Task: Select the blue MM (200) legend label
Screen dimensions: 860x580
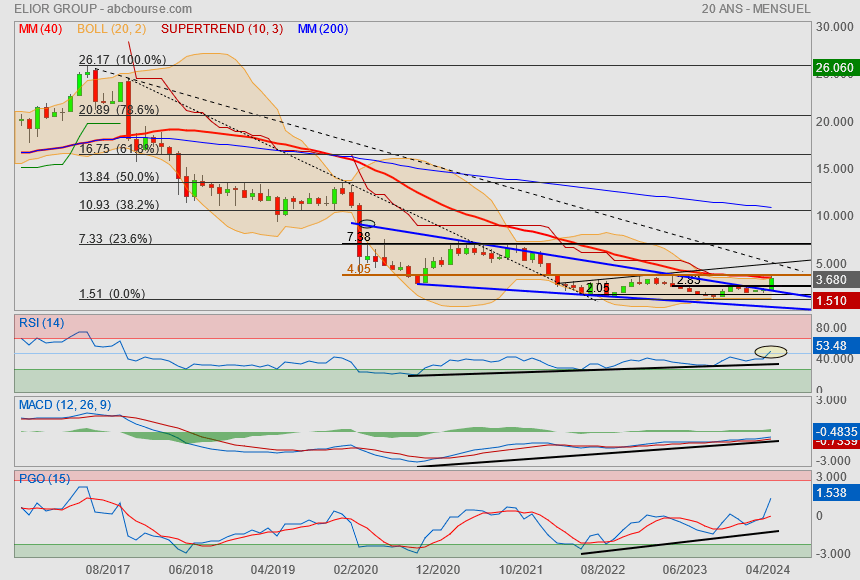Action: point(321,29)
